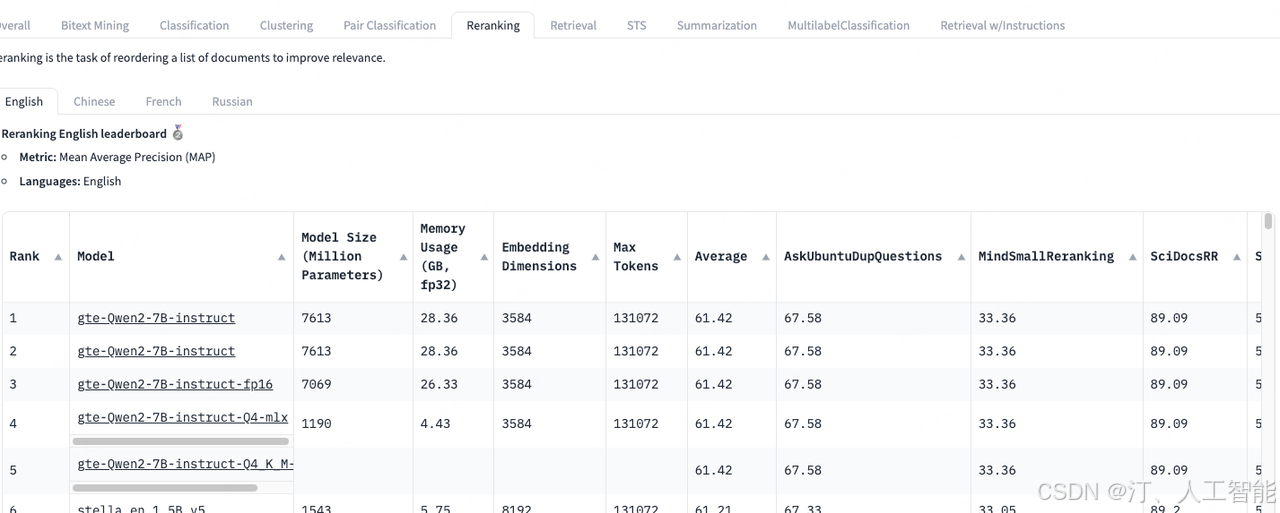Sort by Average column arrows
The width and height of the screenshot is (1280, 513).
(x=765, y=257)
